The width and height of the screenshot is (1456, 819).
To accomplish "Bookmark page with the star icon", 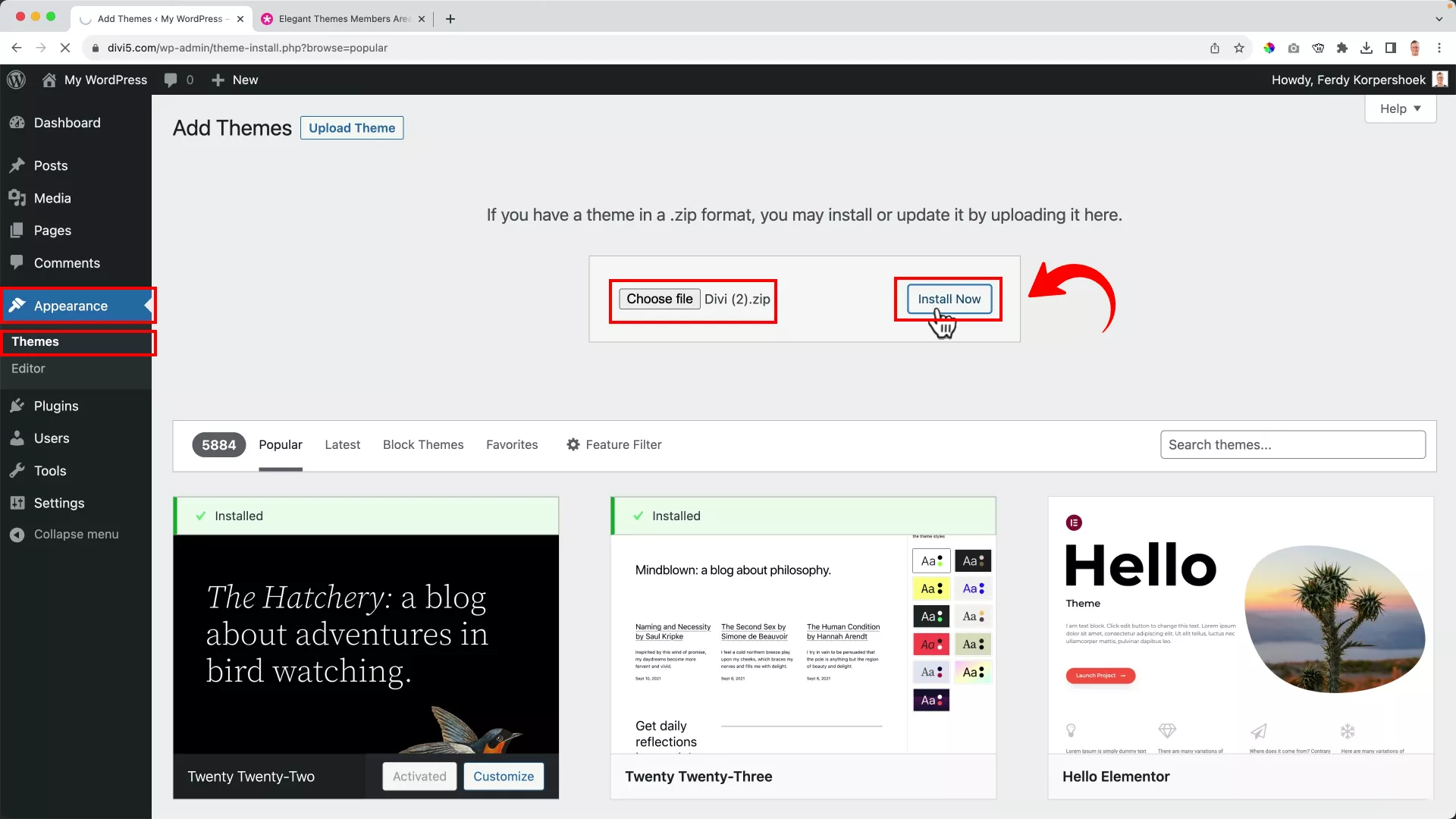I will click(x=1239, y=48).
